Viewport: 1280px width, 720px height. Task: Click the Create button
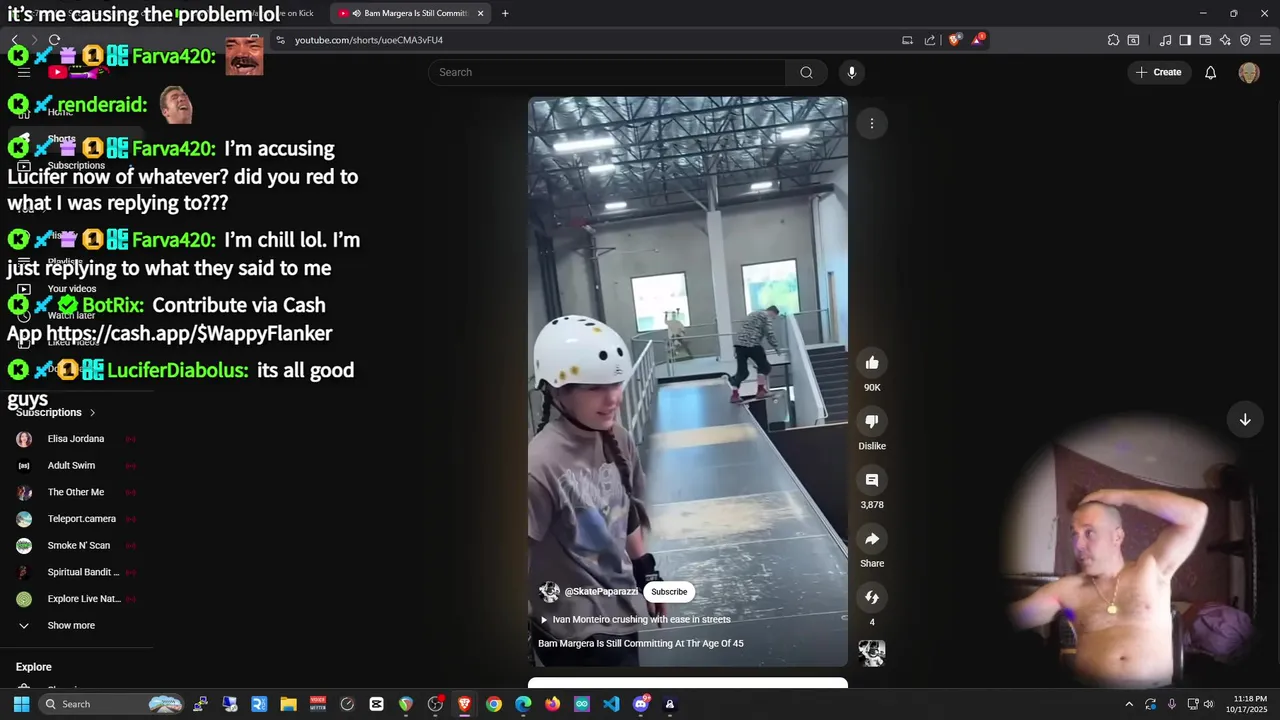1159,72
